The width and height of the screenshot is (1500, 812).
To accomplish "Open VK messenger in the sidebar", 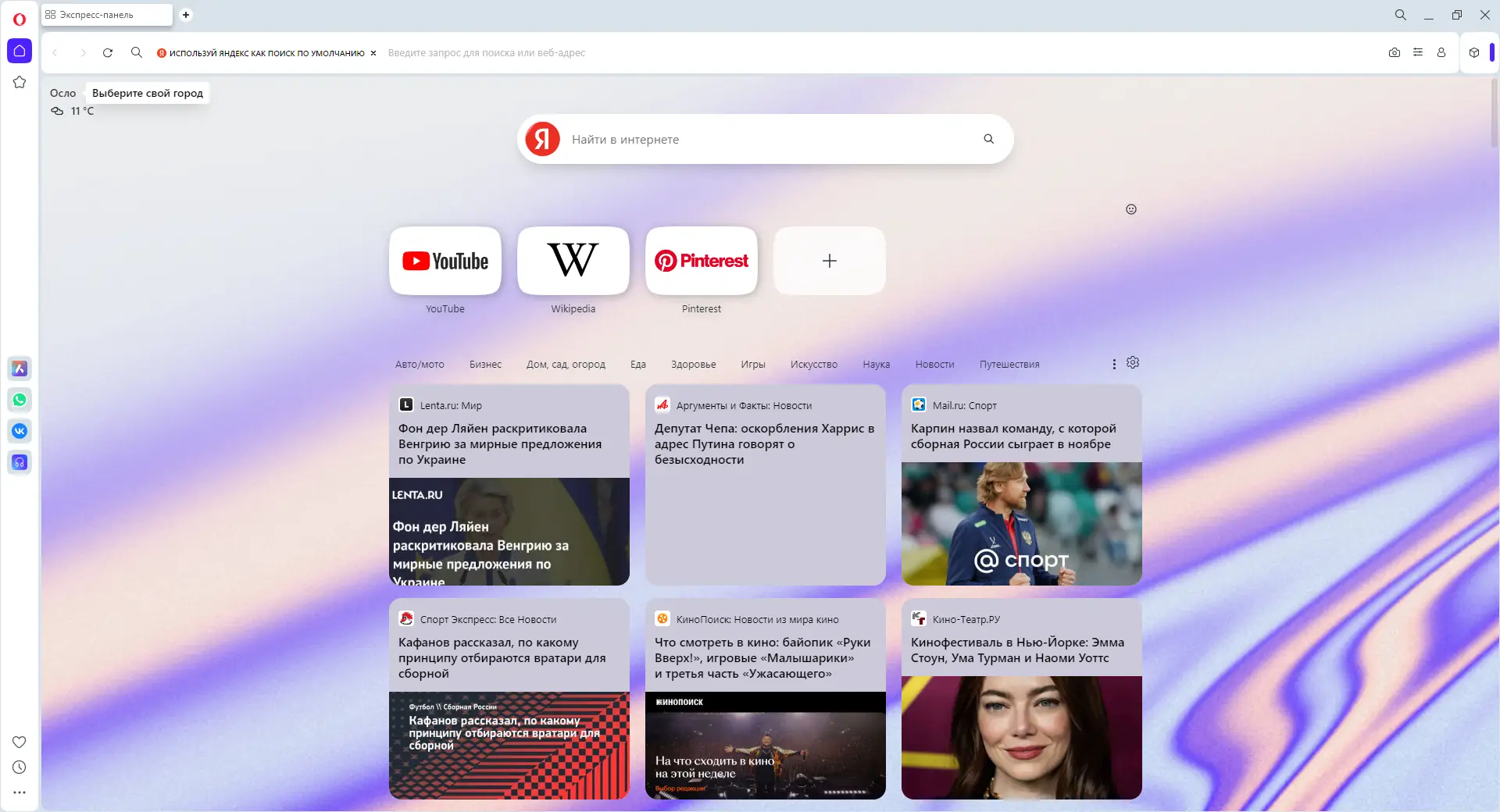I will pyautogui.click(x=20, y=431).
